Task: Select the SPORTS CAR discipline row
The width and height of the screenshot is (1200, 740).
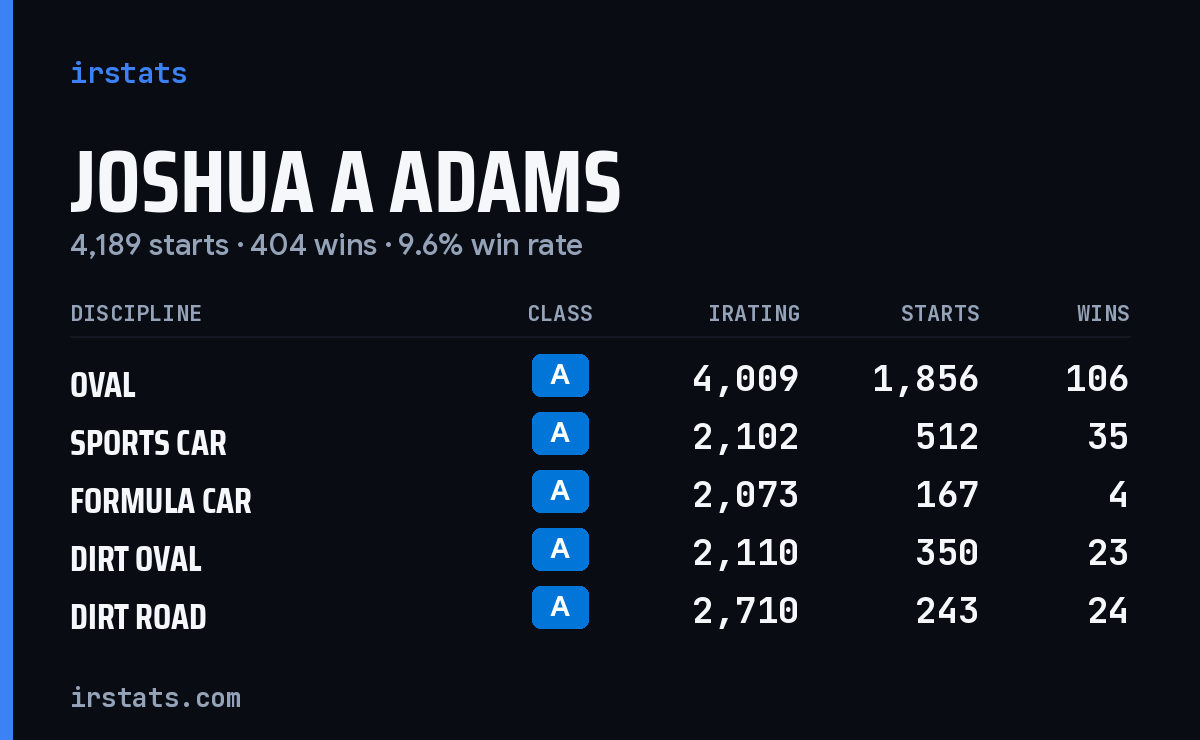Action: point(600,437)
